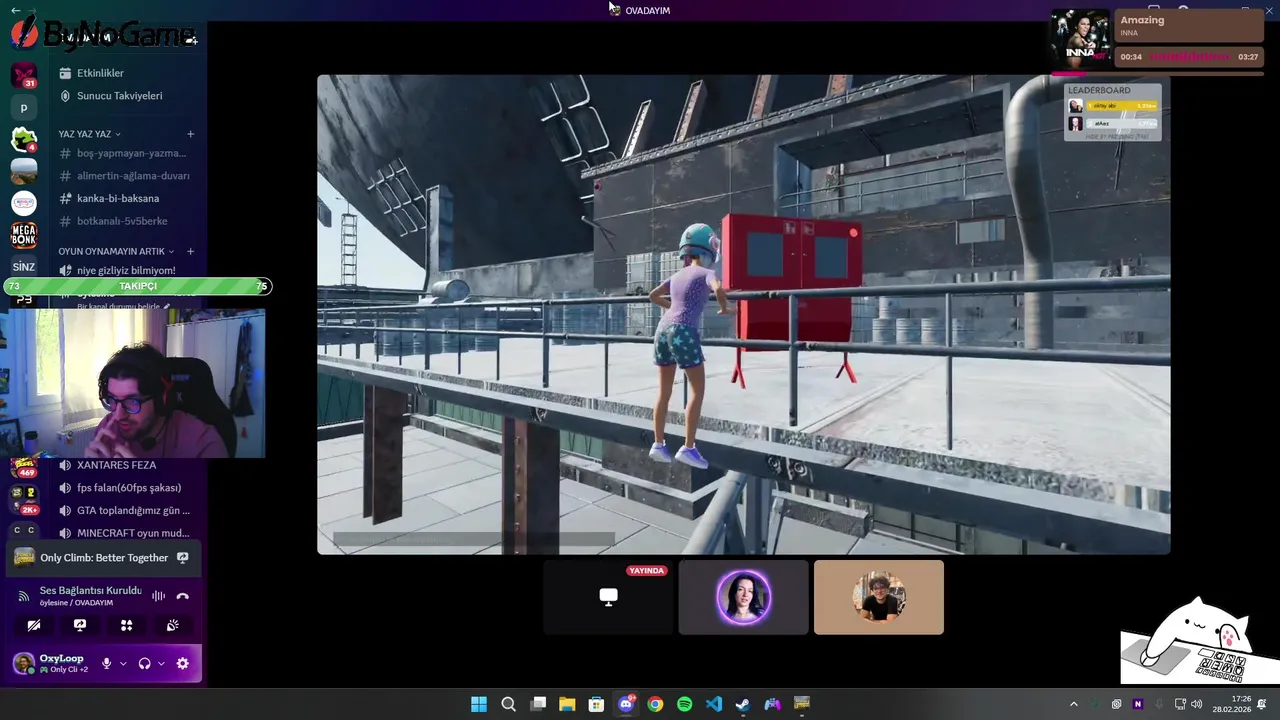This screenshot has width=1280, height=720.
Task: Open the white round logo server icon
Action: pos(24,203)
